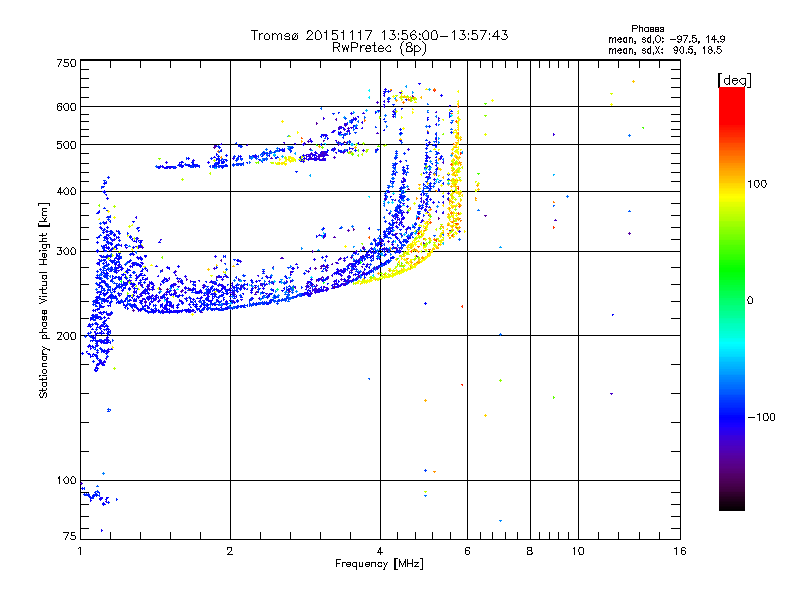The width and height of the screenshot is (800, 600).
Task: Click the colorbar tick label '100'
Action: [757, 184]
